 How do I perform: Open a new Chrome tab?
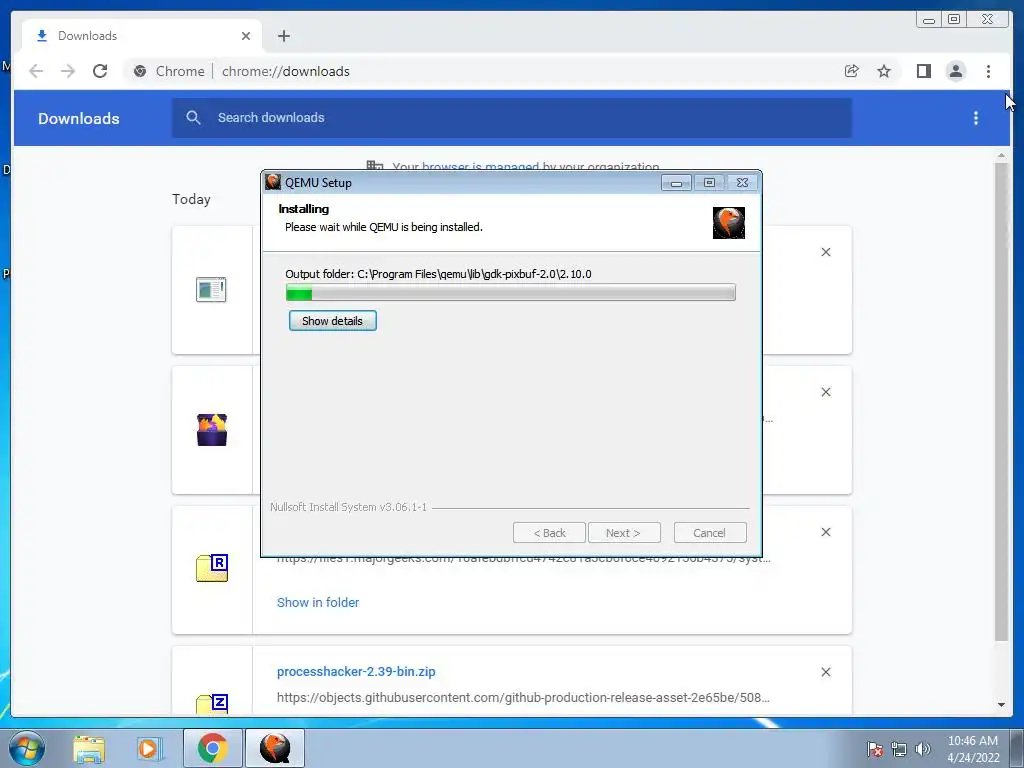pyautogui.click(x=283, y=36)
